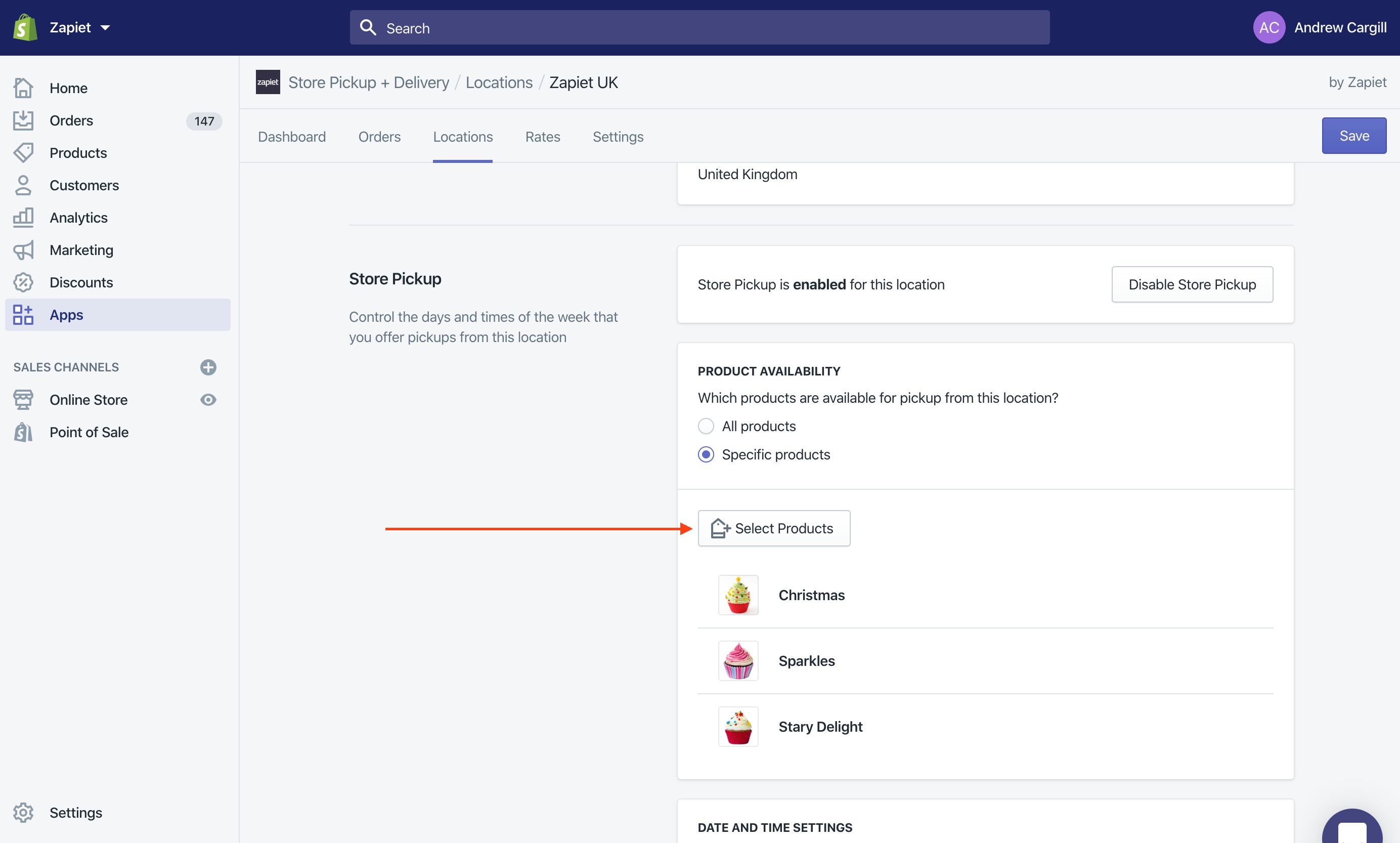Switch to the Rates tab
Viewport: 1400px width, 843px height.
coord(542,137)
